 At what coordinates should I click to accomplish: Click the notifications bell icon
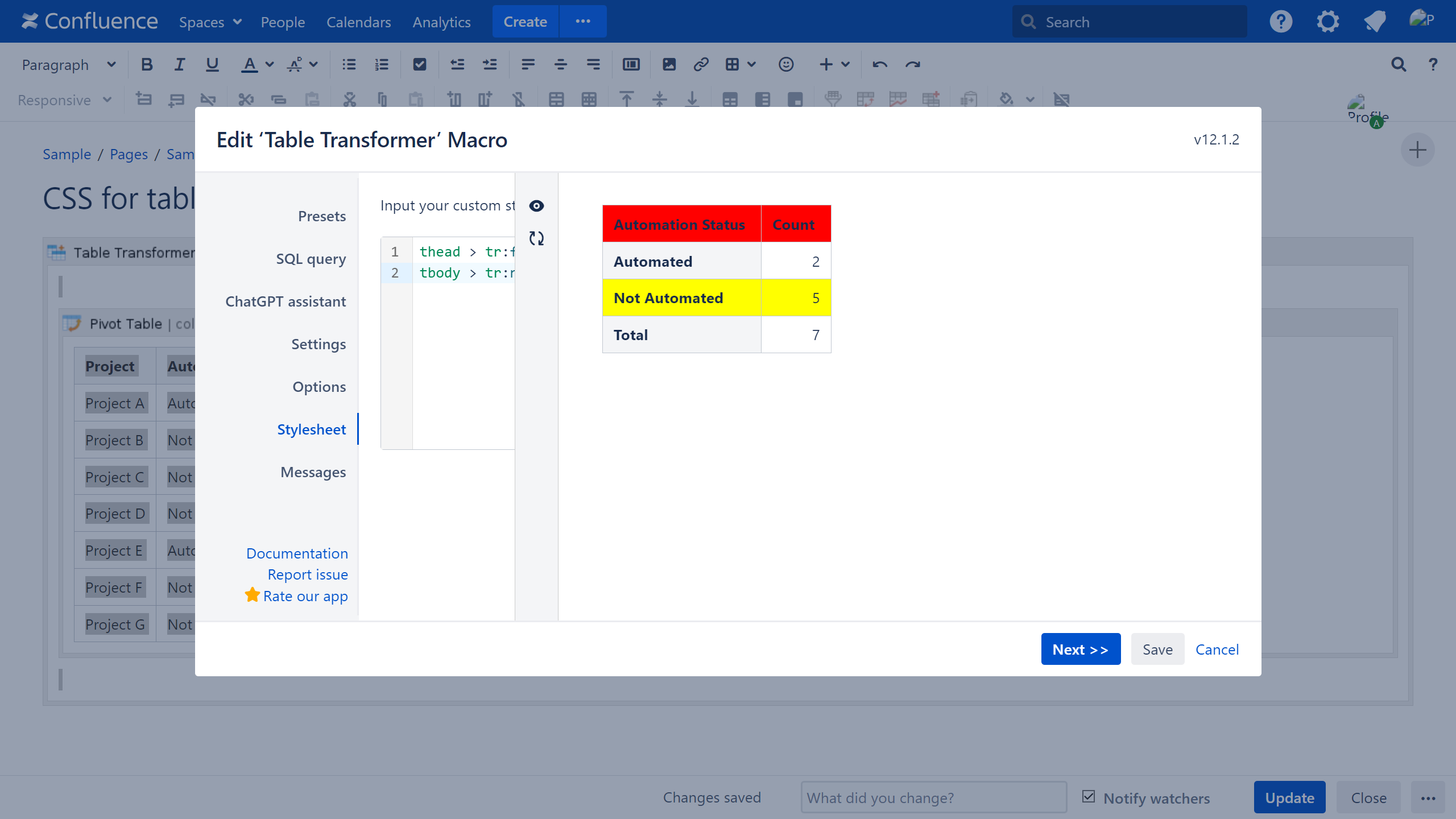tap(1375, 22)
